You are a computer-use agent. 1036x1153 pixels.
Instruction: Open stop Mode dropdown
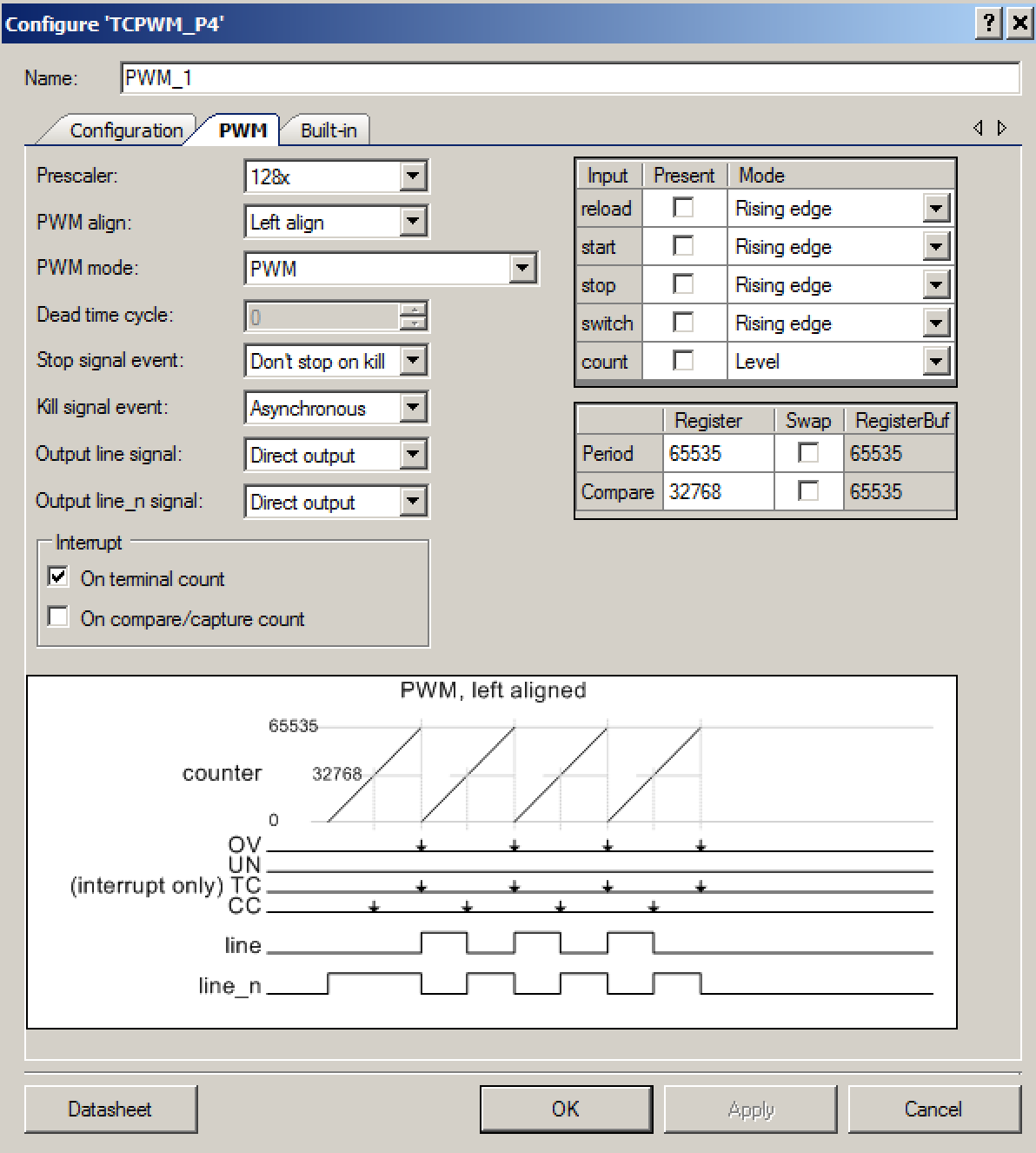pos(936,285)
